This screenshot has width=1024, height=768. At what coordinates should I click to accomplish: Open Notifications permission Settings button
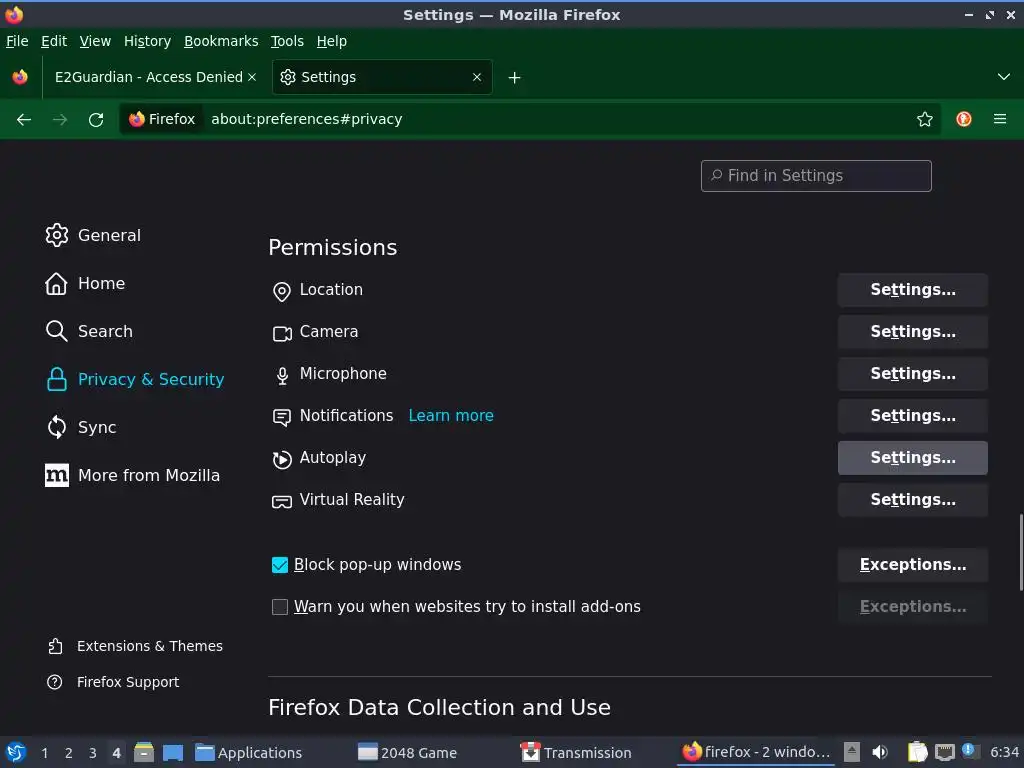click(x=912, y=415)
